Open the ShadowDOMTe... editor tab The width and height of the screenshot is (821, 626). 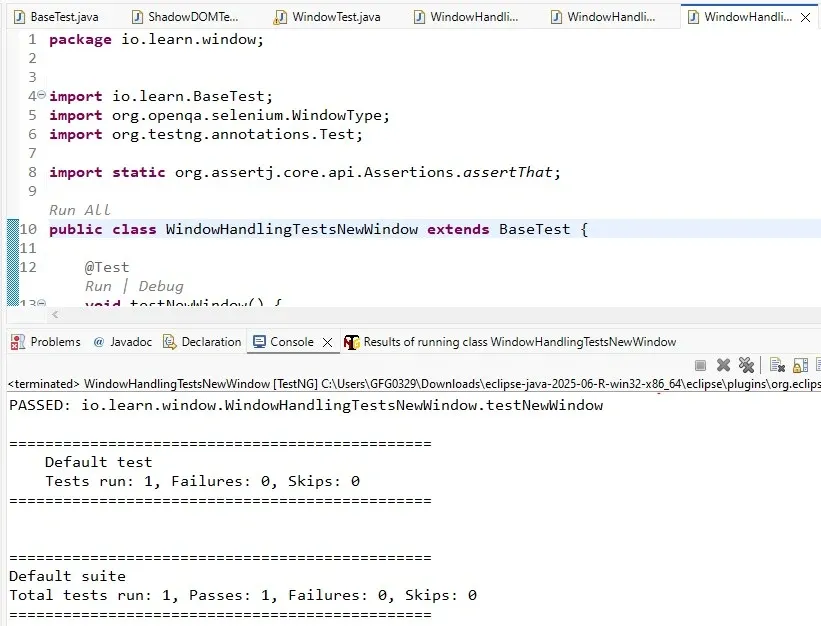click(185, 17)
